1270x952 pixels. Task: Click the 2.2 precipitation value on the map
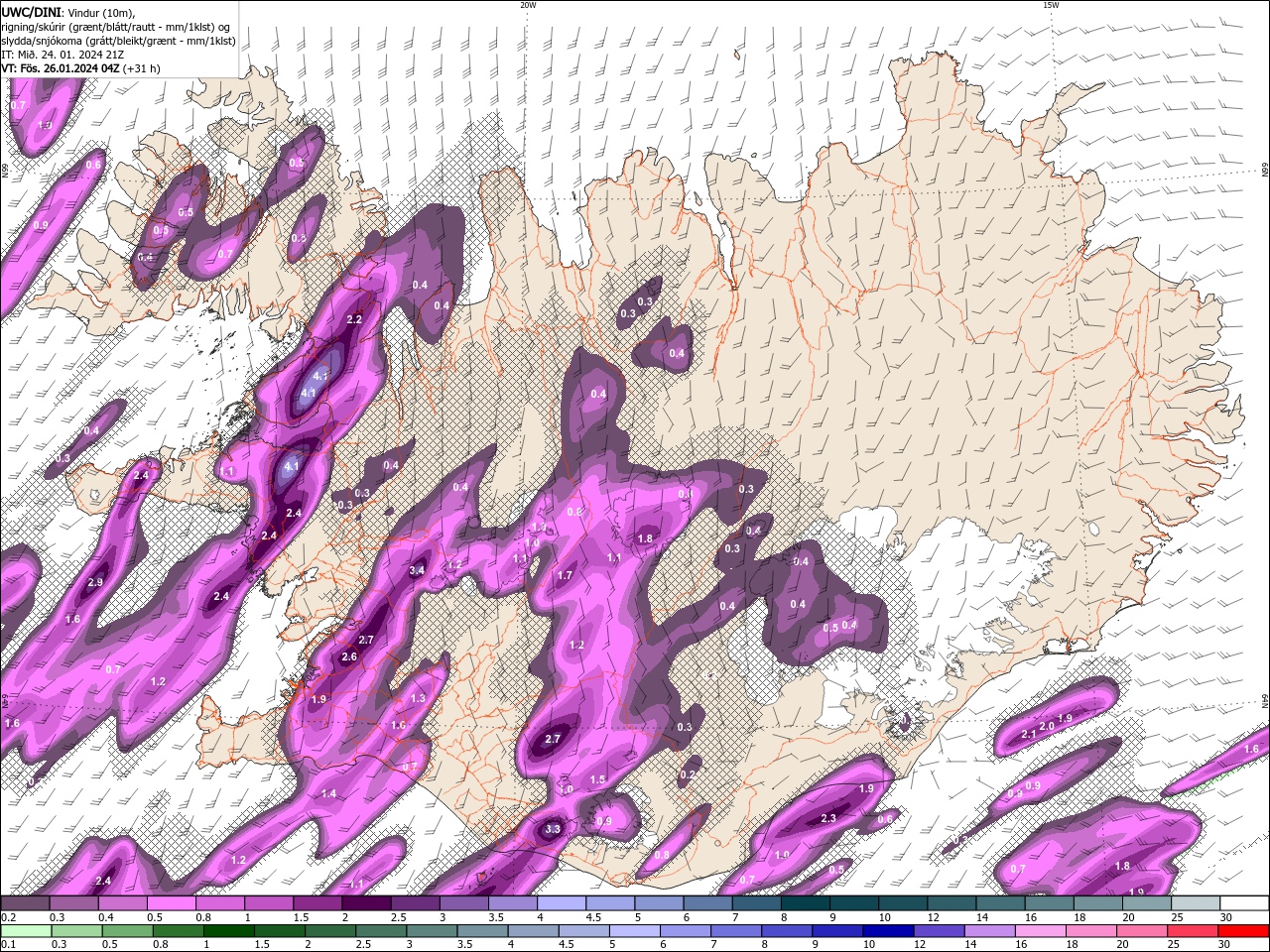click(354, 319)
